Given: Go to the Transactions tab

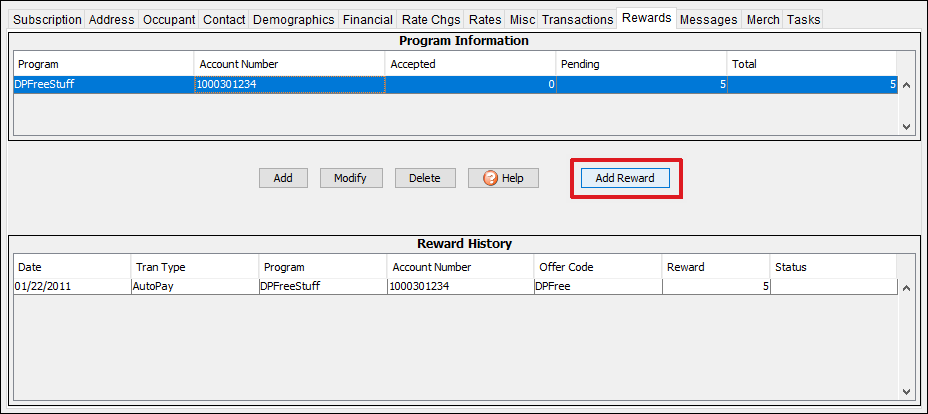Looking at the screenshot, I should point(578,19).
